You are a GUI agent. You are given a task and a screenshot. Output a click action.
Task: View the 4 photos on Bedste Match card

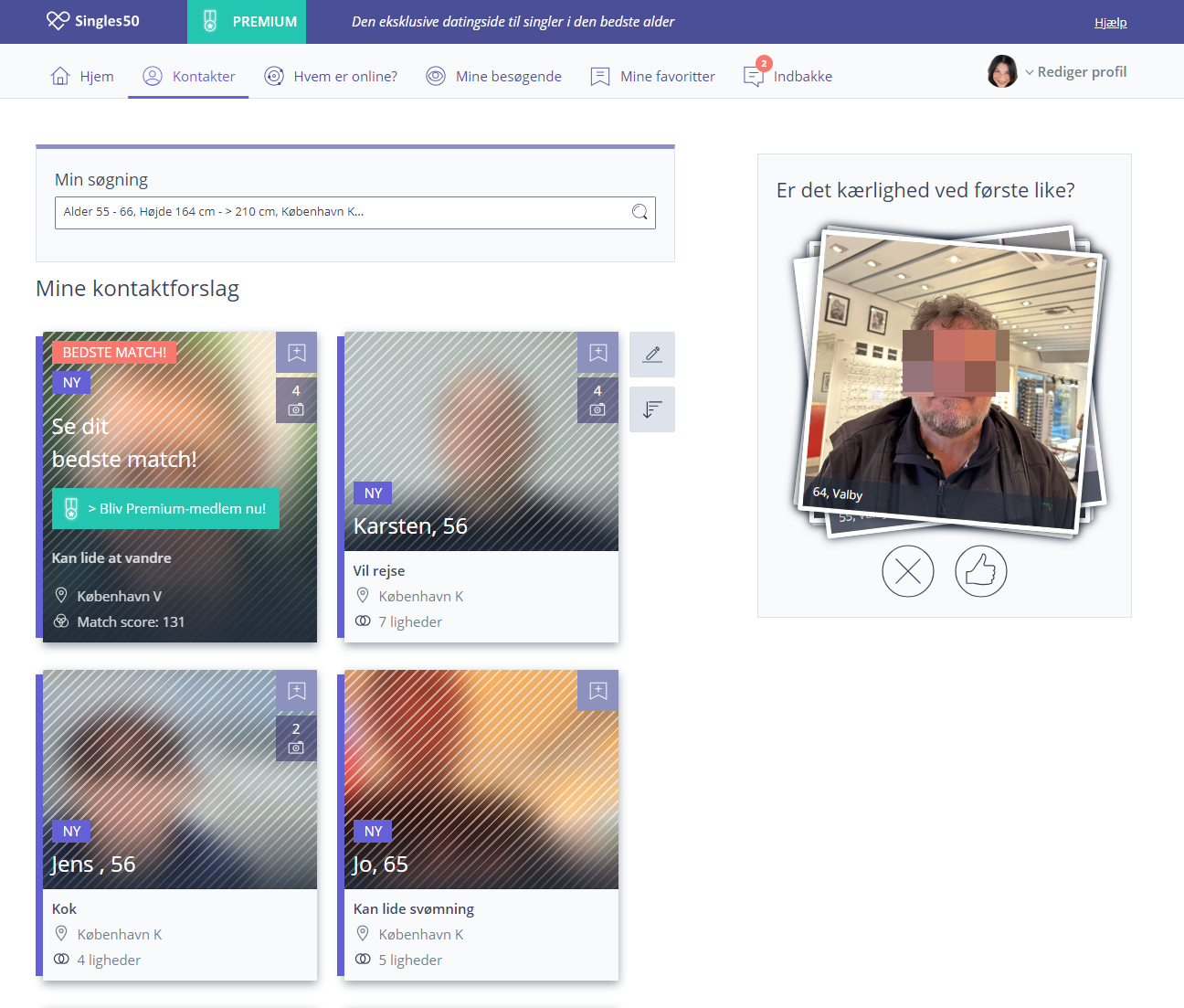click(297, 400)
